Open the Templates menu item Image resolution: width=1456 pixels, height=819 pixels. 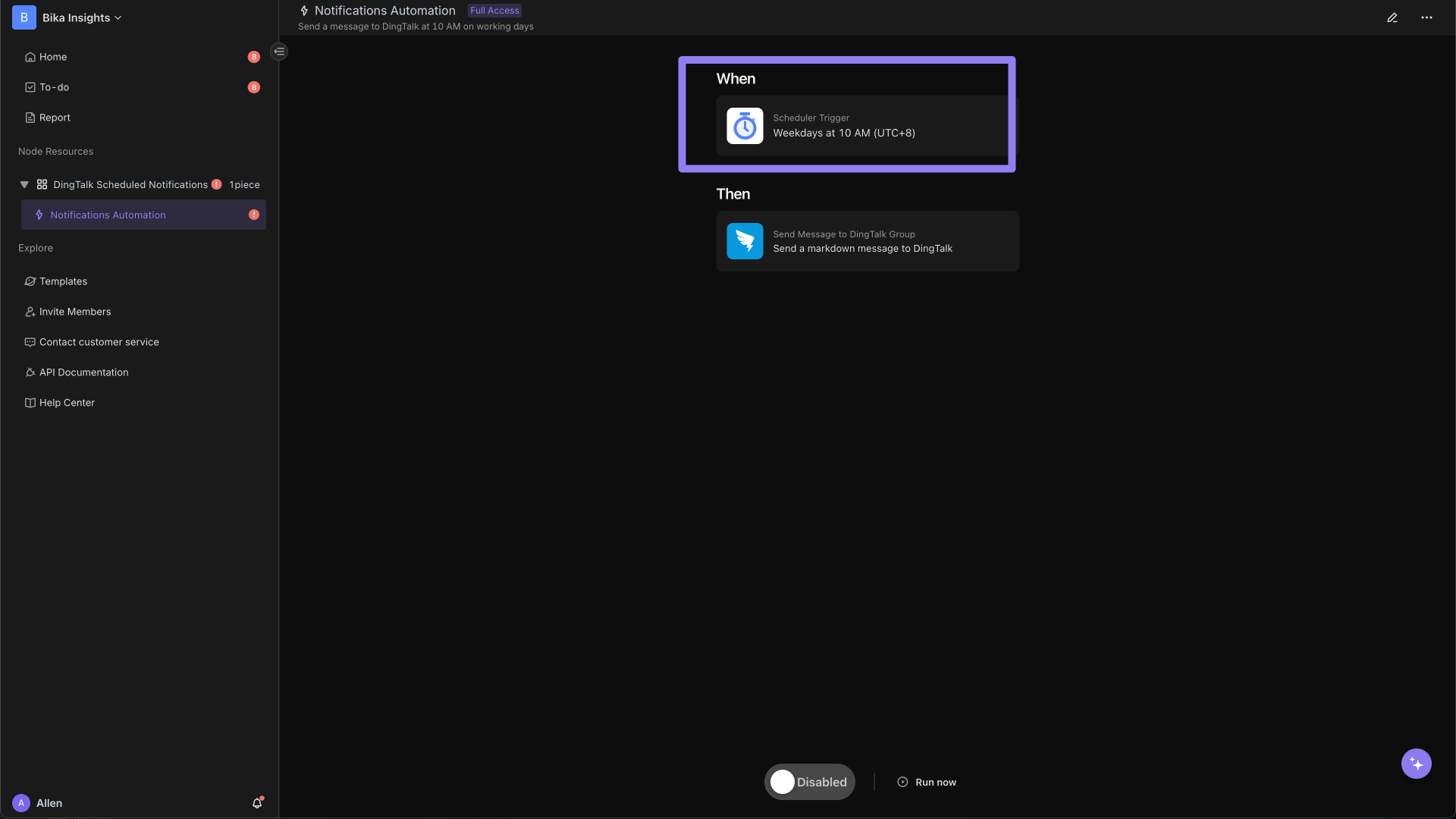click(x=63, y=282)
